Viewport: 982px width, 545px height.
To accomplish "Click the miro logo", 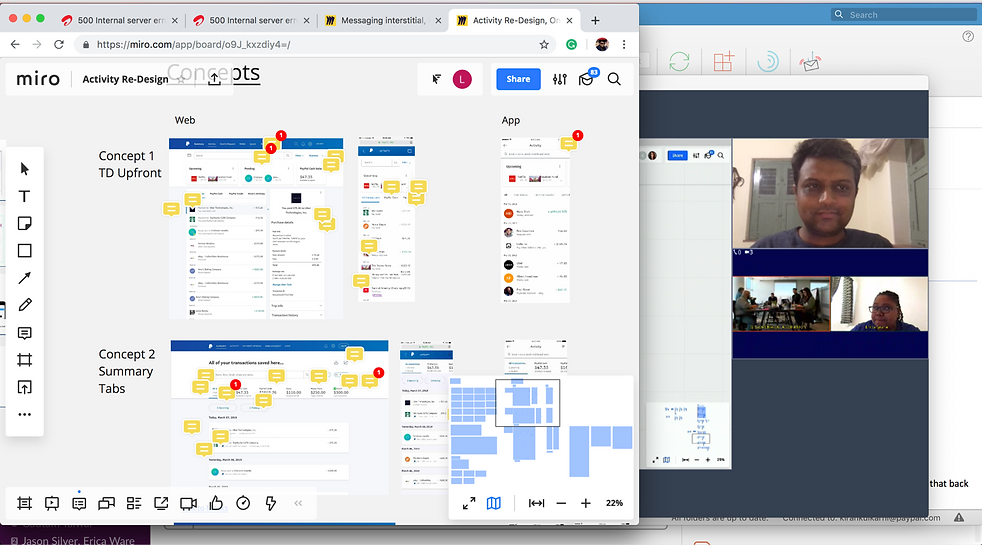I will coord(38,79).
